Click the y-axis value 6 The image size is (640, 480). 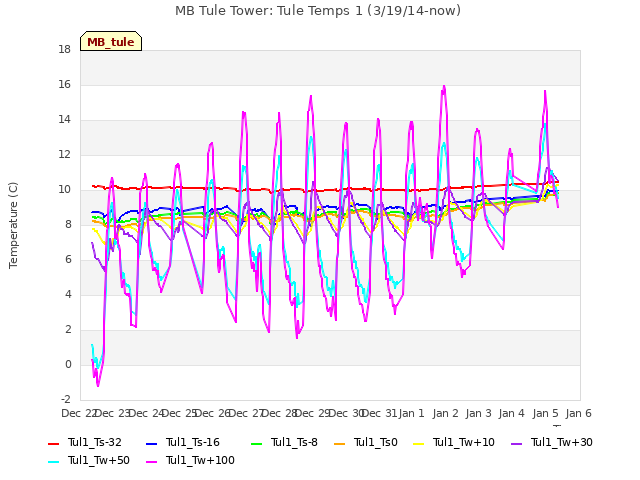coord(68,260)
